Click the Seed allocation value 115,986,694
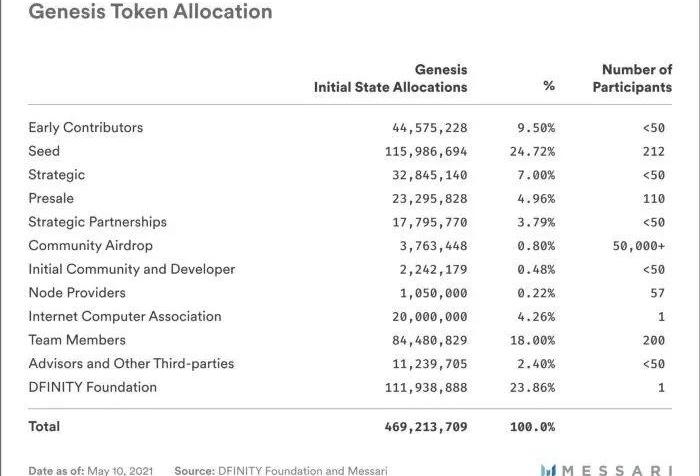The image size is (700, 476). tap(426, 152)
